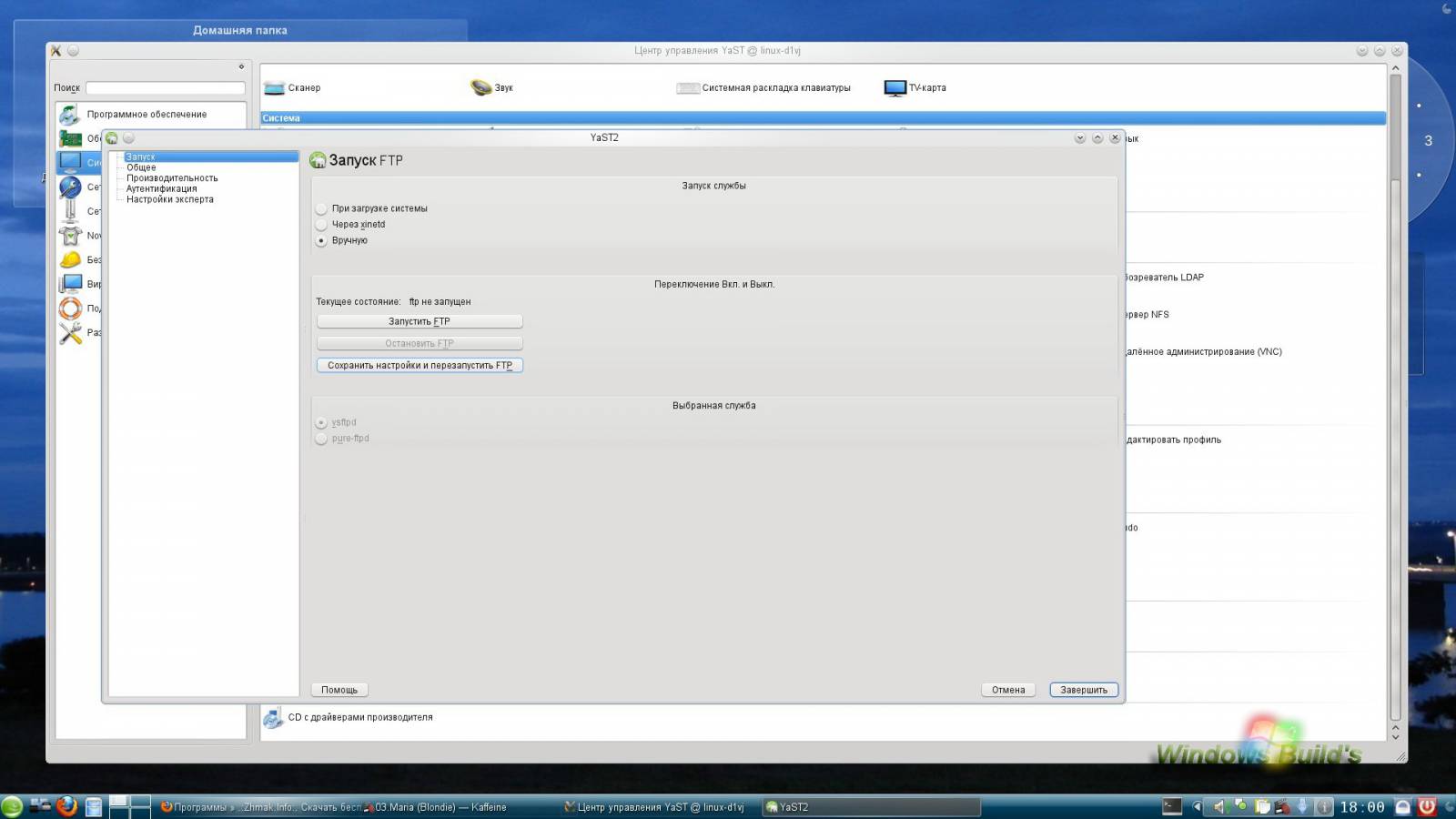The height and width of the screenshot is (819, 1456).
Task: Select Общее in settings tree
Action: point(141,167)
